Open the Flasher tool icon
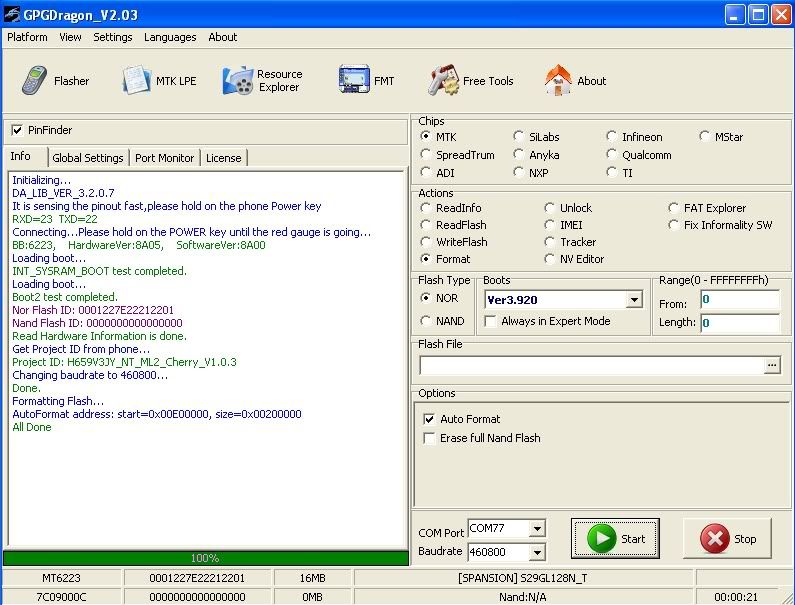Screen dimensions: 795x605 point(34,81)
